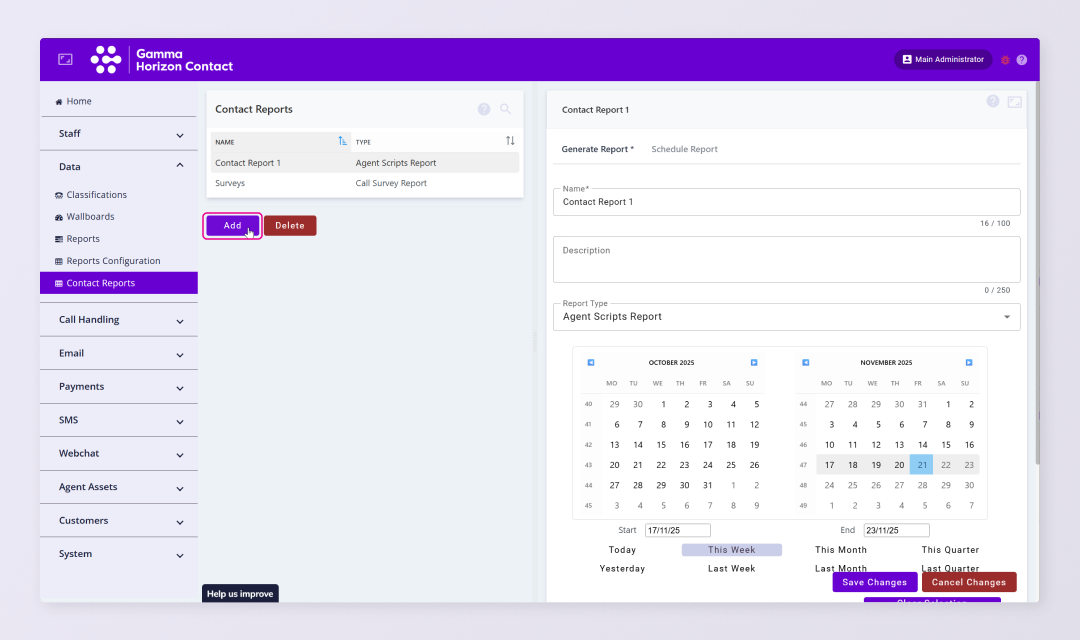Open the Report Type dropdown
The height and width of the screenshot is (640, 1080).
tap(786, 317)
